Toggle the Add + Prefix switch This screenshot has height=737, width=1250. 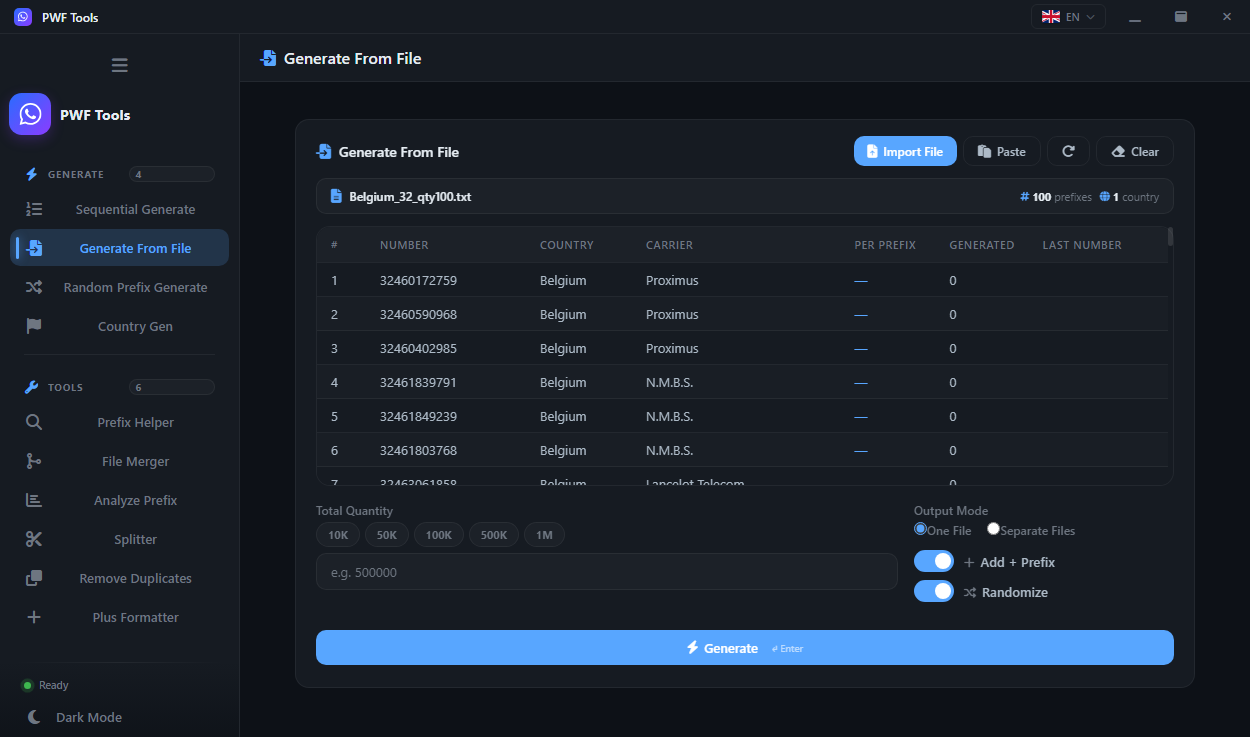click(x=934, y=561)
